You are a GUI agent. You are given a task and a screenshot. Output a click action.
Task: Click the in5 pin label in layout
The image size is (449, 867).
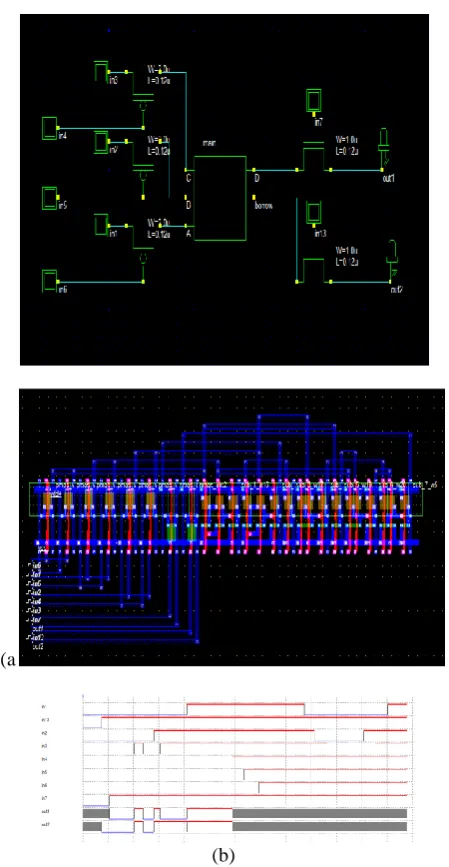tap(36, 583)
